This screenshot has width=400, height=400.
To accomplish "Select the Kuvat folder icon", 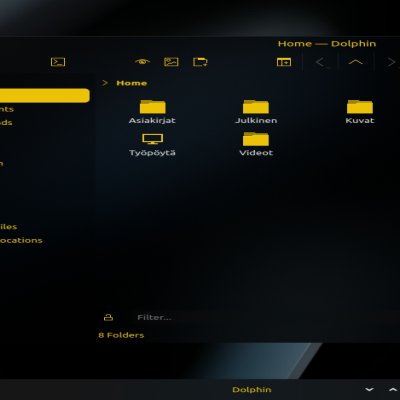I will coord(360,107).
